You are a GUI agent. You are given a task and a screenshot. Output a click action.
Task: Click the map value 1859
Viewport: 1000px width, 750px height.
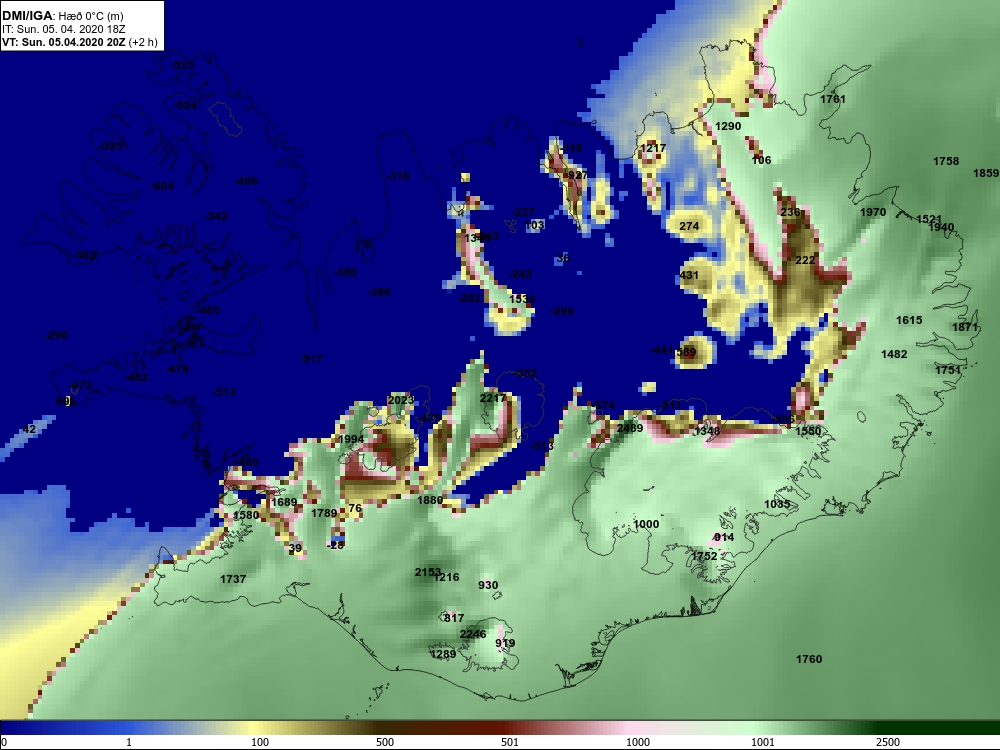[986, 173]
